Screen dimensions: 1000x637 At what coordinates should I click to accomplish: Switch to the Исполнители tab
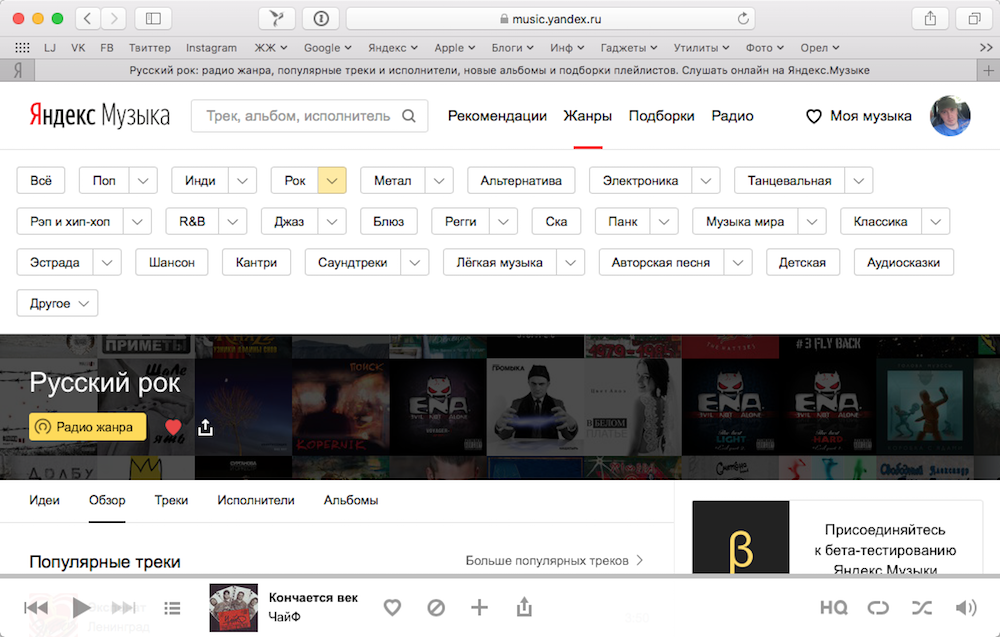256,501
